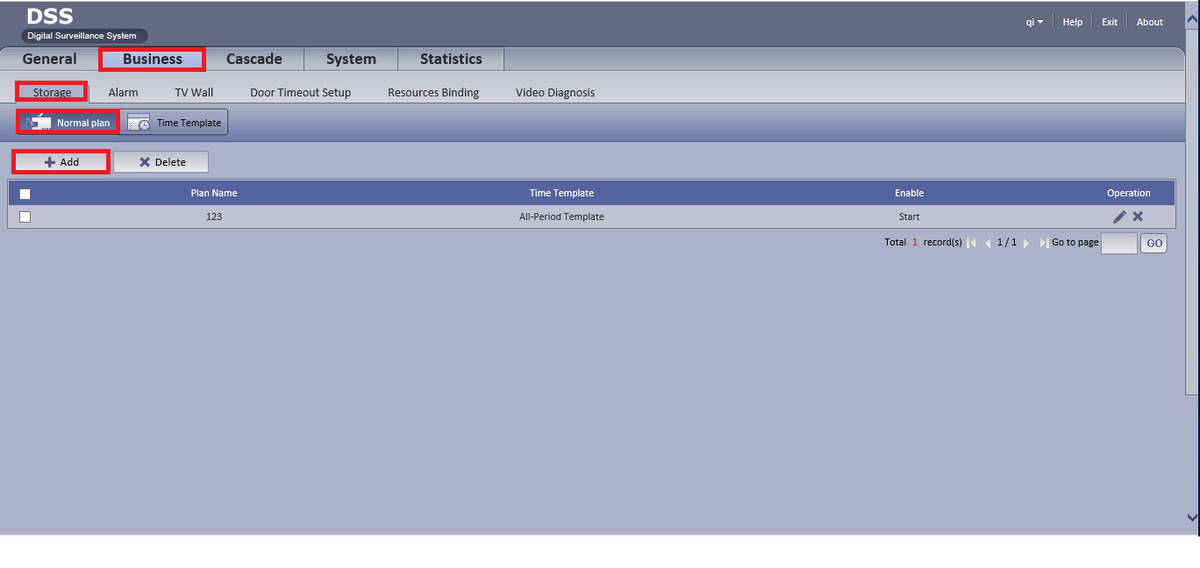
Task: Jump to the last page of records
Action: 1044,243
